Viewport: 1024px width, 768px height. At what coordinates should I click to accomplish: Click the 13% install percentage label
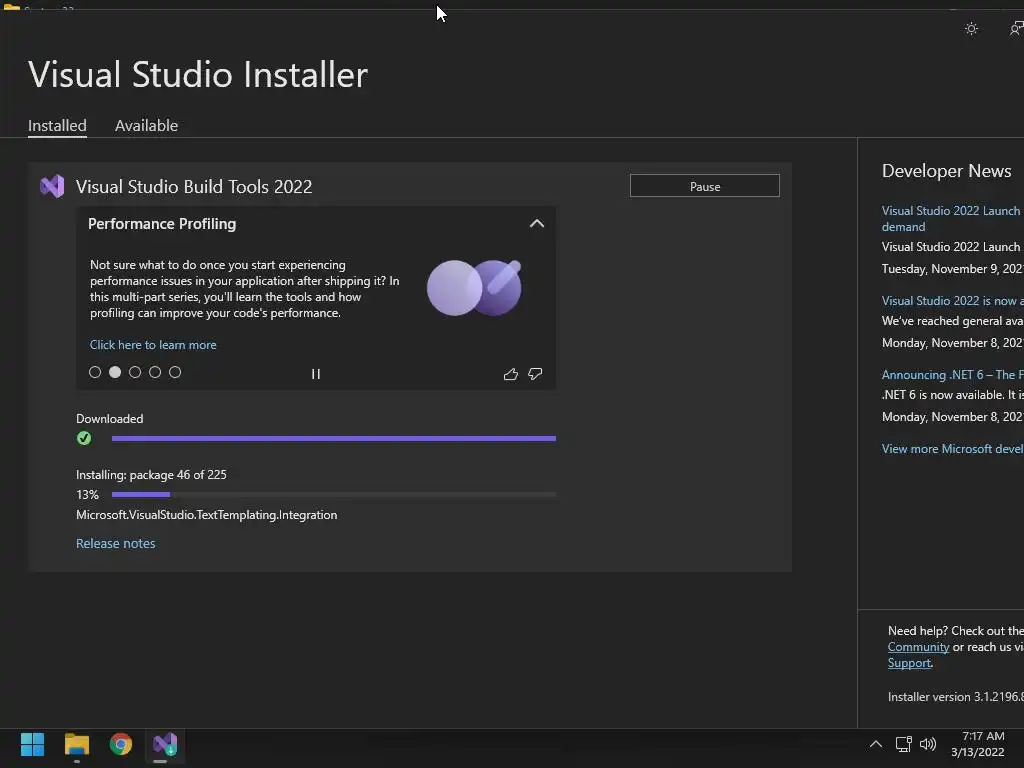88,495
